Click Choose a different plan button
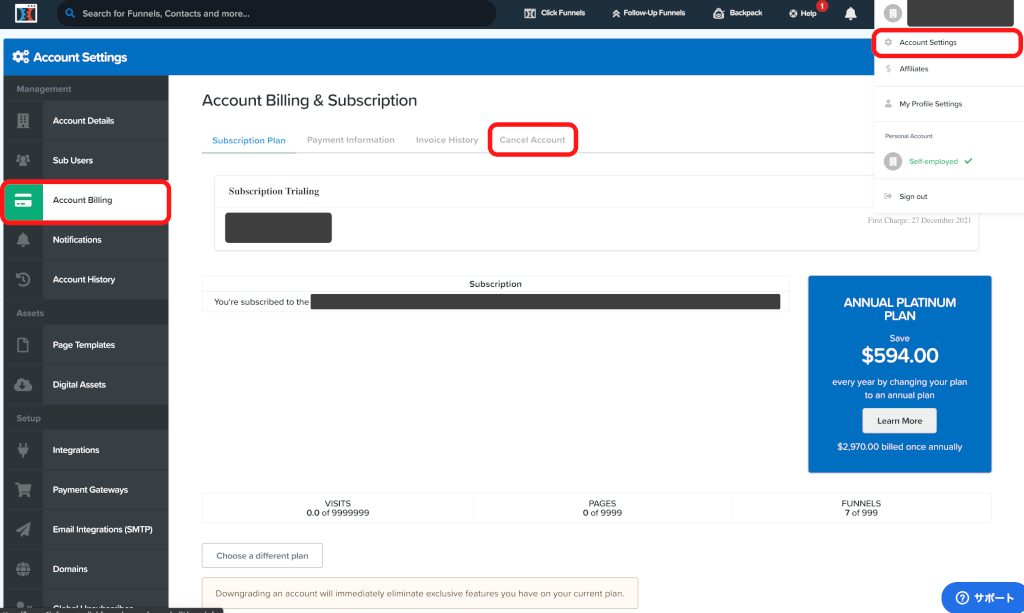 click(262, 556)
